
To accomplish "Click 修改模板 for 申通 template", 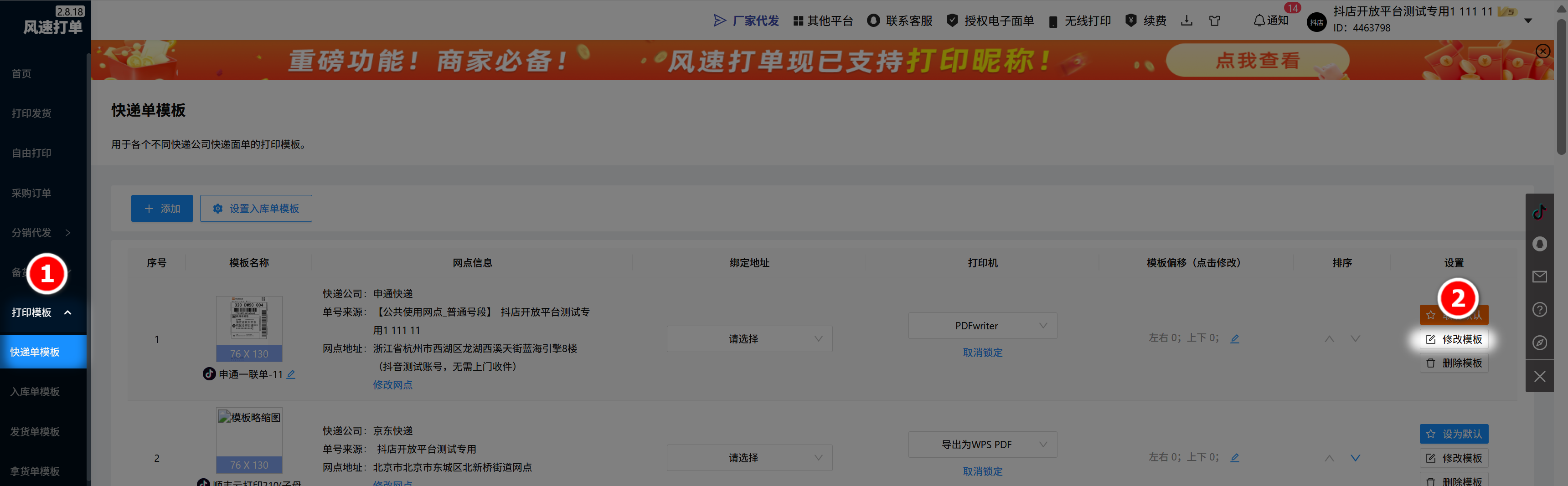I will (1454, 339).
